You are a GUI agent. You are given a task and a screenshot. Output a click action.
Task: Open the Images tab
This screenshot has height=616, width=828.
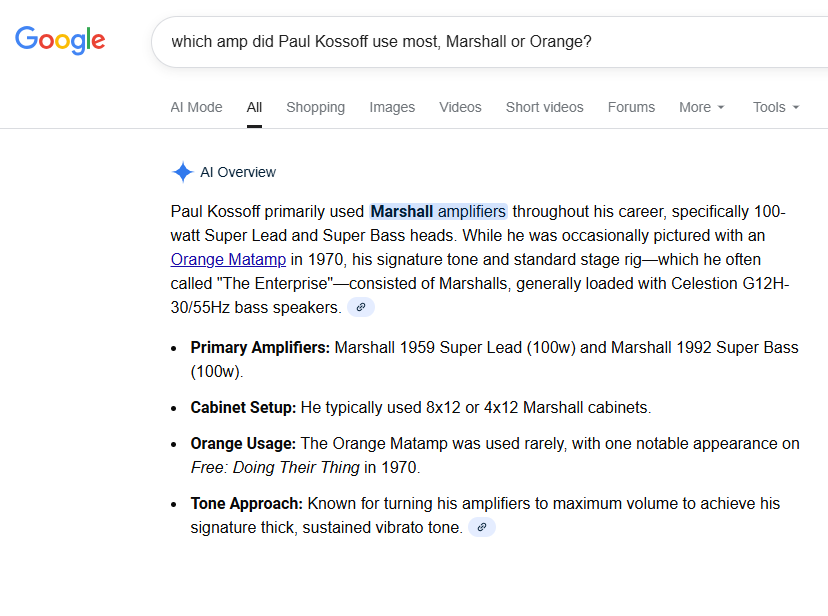pyautogui.click(x=392, y=107)
